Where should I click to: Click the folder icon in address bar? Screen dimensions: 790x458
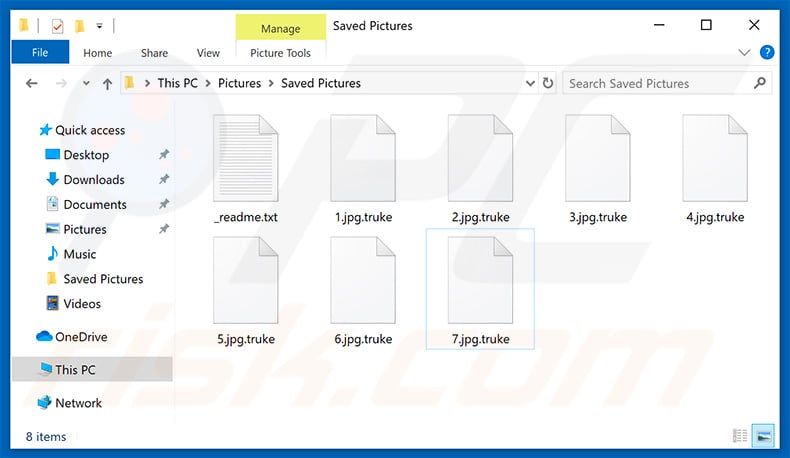tap(129, 83)
